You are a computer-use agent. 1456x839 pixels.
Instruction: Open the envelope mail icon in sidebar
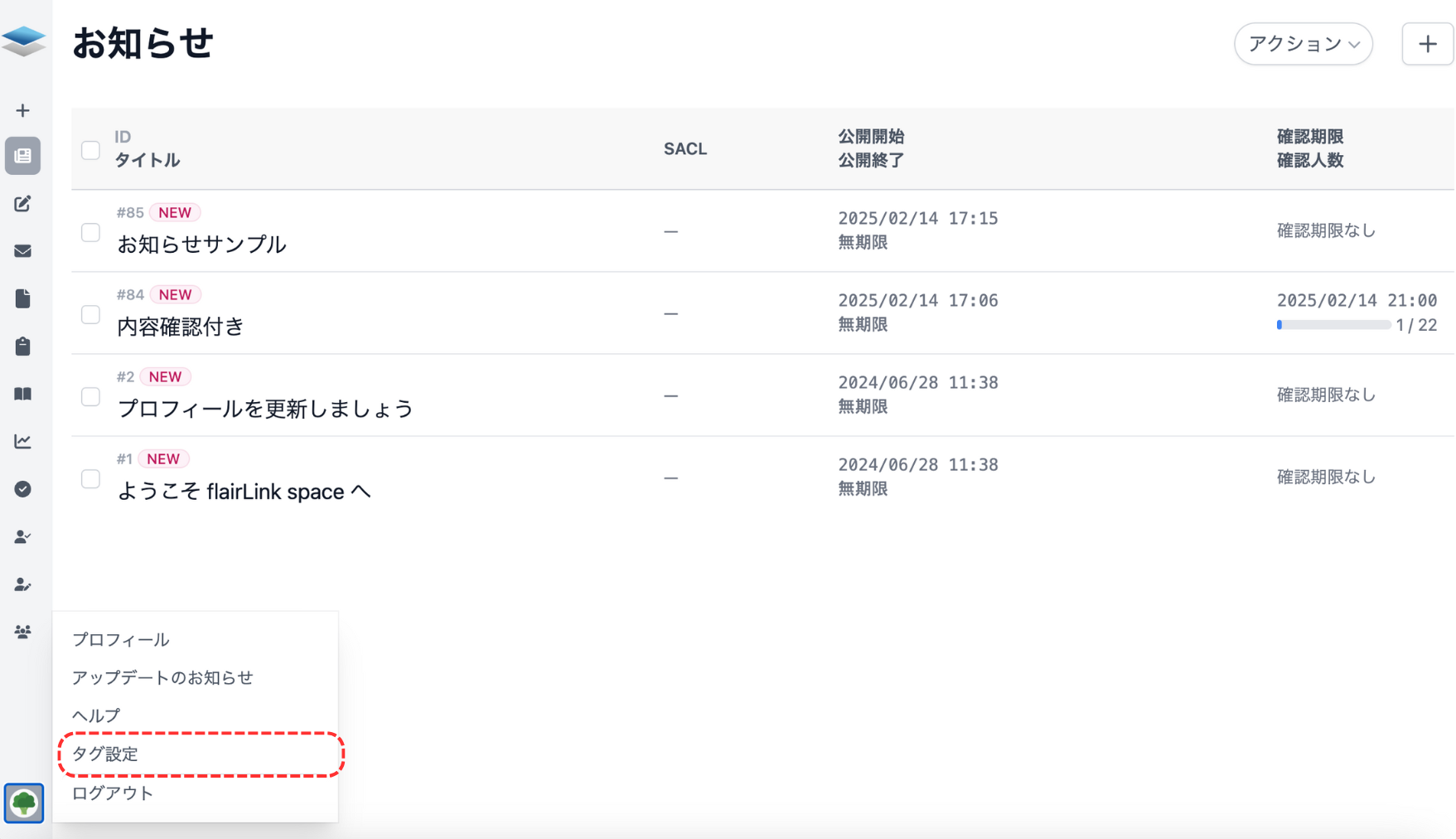coord(23,251)
